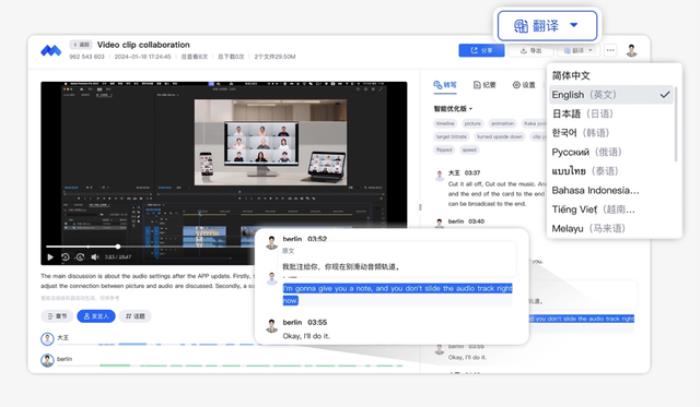
Task: Click the blue app logo in the header
Action: [x=51, y=50]
